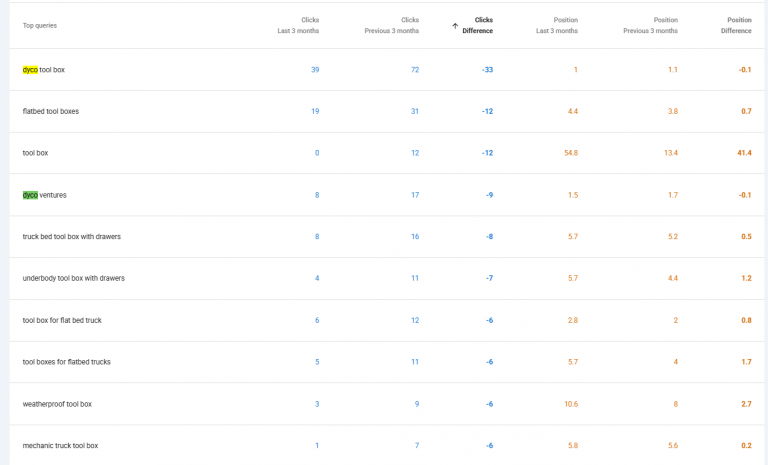The width and height of the screenshot is (768, 465).
Task: Sort by Clicks Previous 3 months column
Action: (391, 25)
